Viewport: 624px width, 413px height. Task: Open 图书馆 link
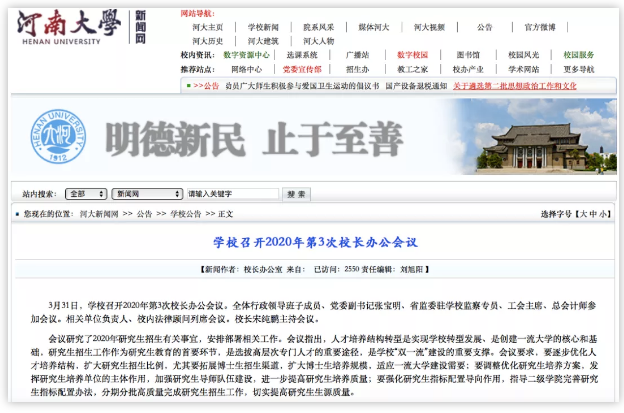pos(468,55)
